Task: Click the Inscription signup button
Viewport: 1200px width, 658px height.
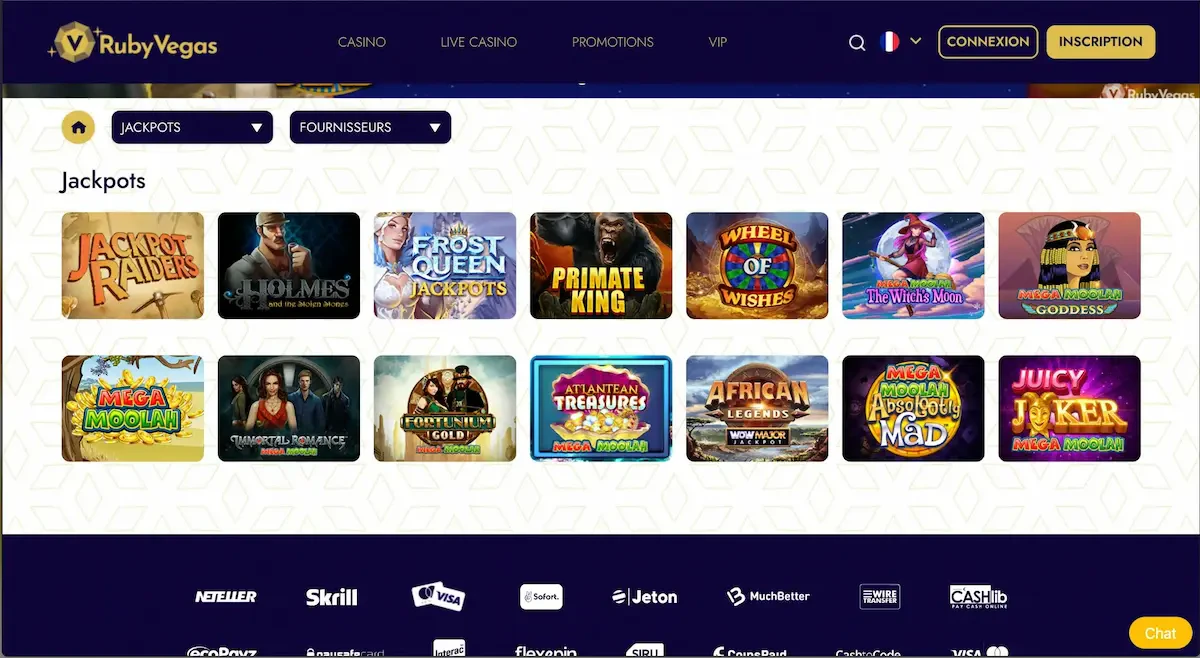Action: (1100, 42)
